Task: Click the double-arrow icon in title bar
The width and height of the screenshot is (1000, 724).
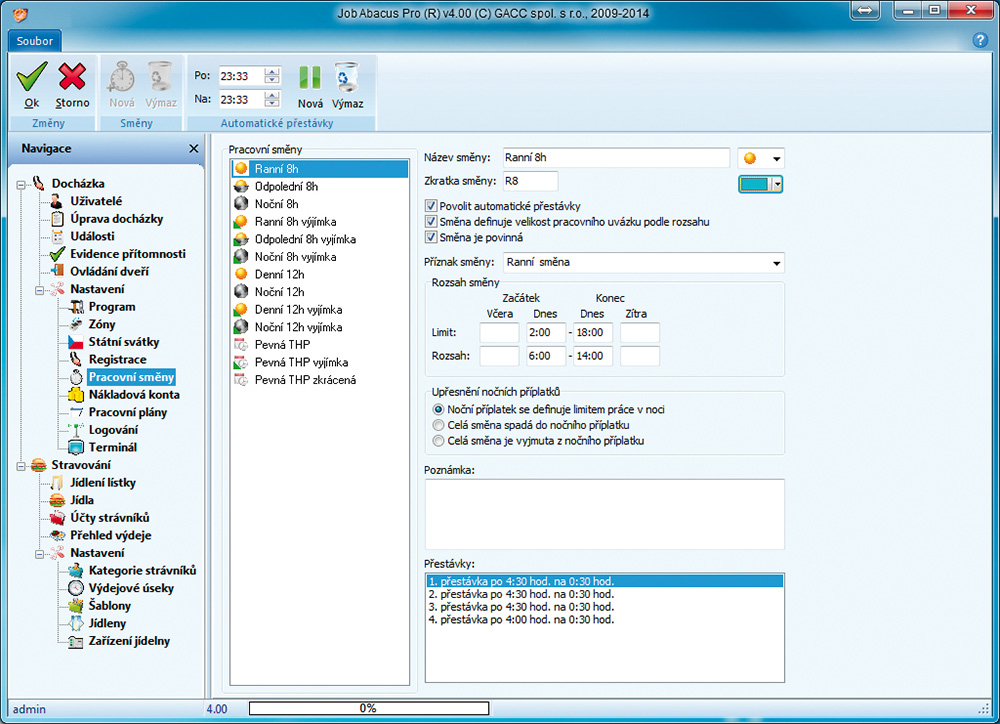Action: 865,10
